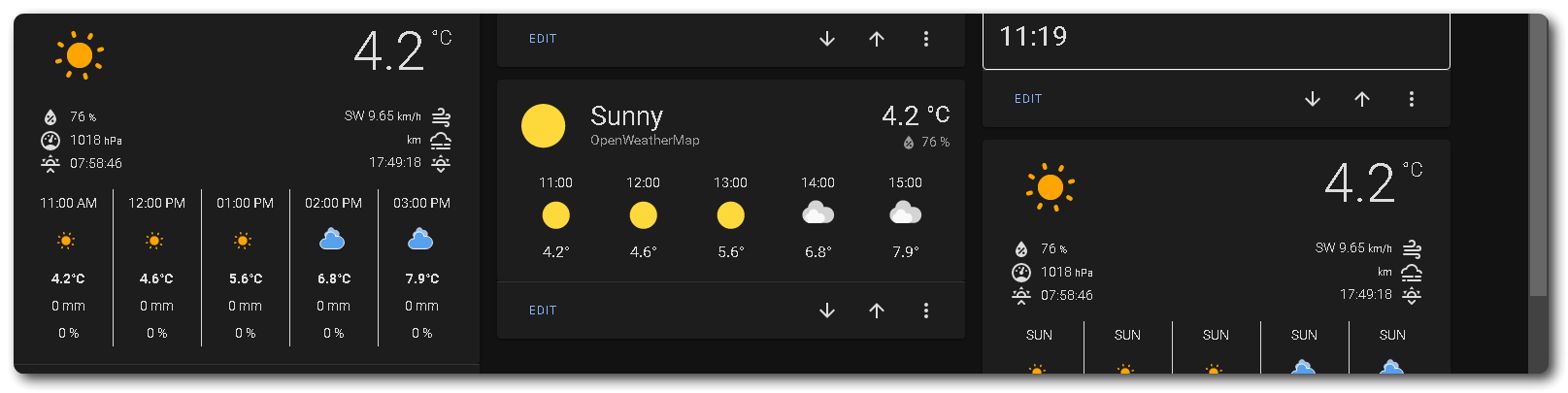Click the pressure gauge icon in the card below the clock
This screenshot has width=1568, height=393.
1021,273
